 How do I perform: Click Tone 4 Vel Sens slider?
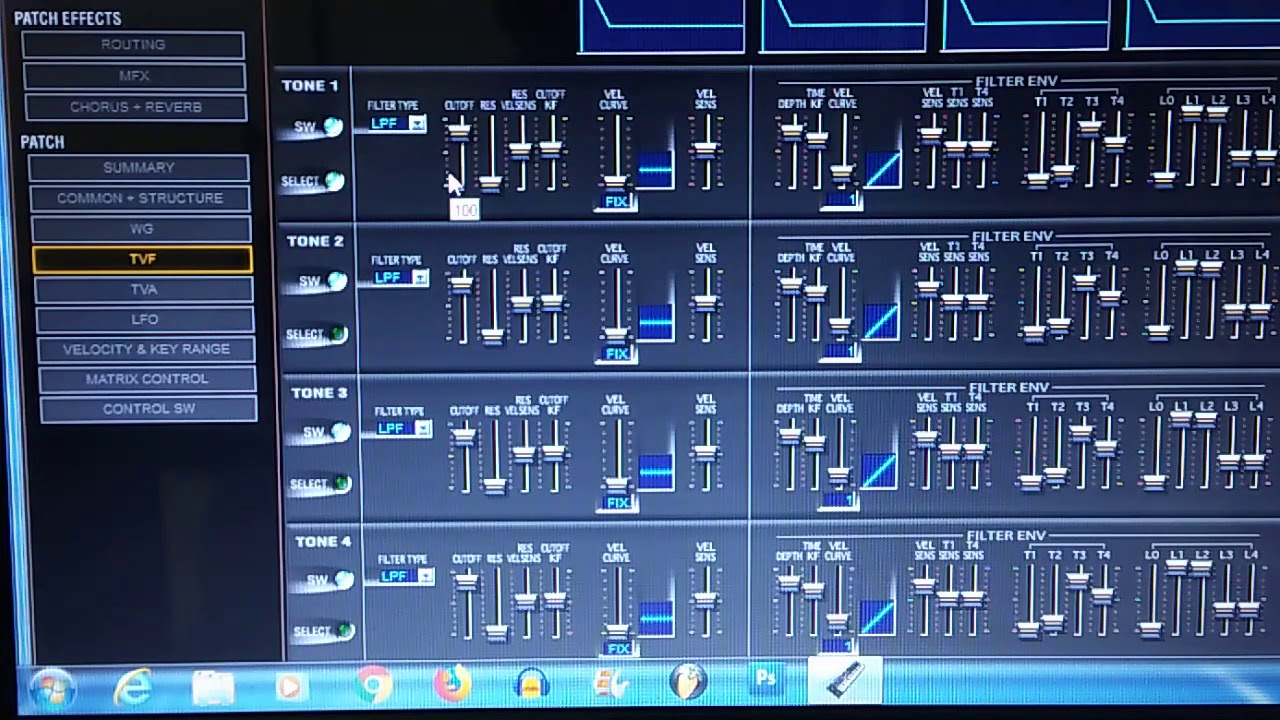click(x=706, y=600)
